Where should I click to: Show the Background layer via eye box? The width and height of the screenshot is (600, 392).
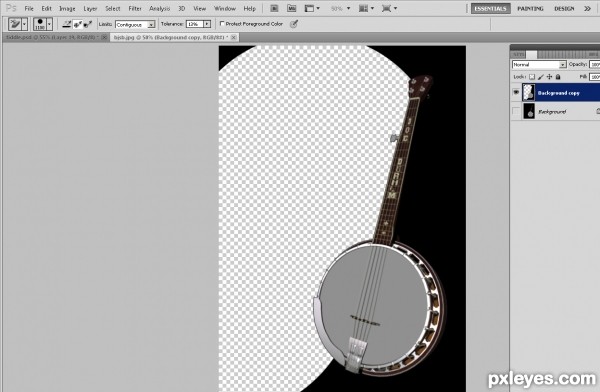(516, 111)
